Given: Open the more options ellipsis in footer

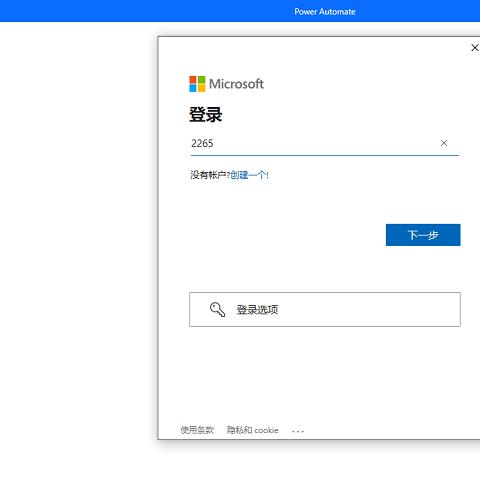Looking at the screenshot, I should [298, 431].
